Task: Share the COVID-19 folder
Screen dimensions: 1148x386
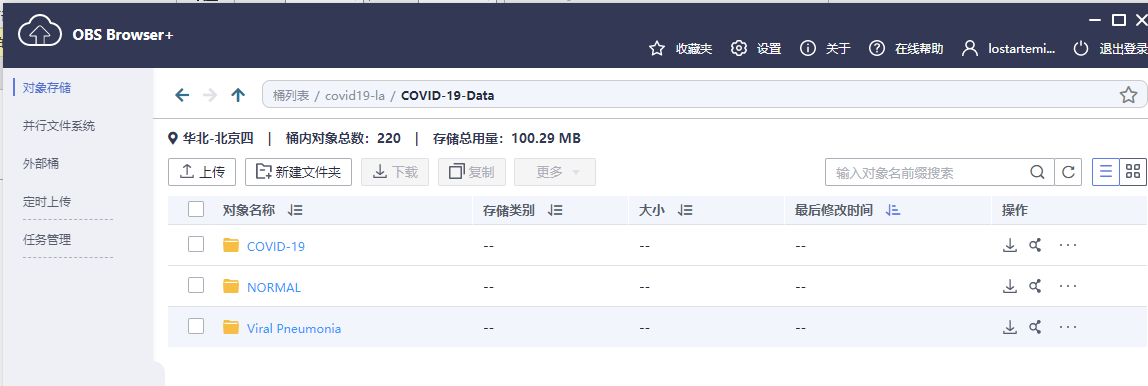Action: click(1035, 245)
